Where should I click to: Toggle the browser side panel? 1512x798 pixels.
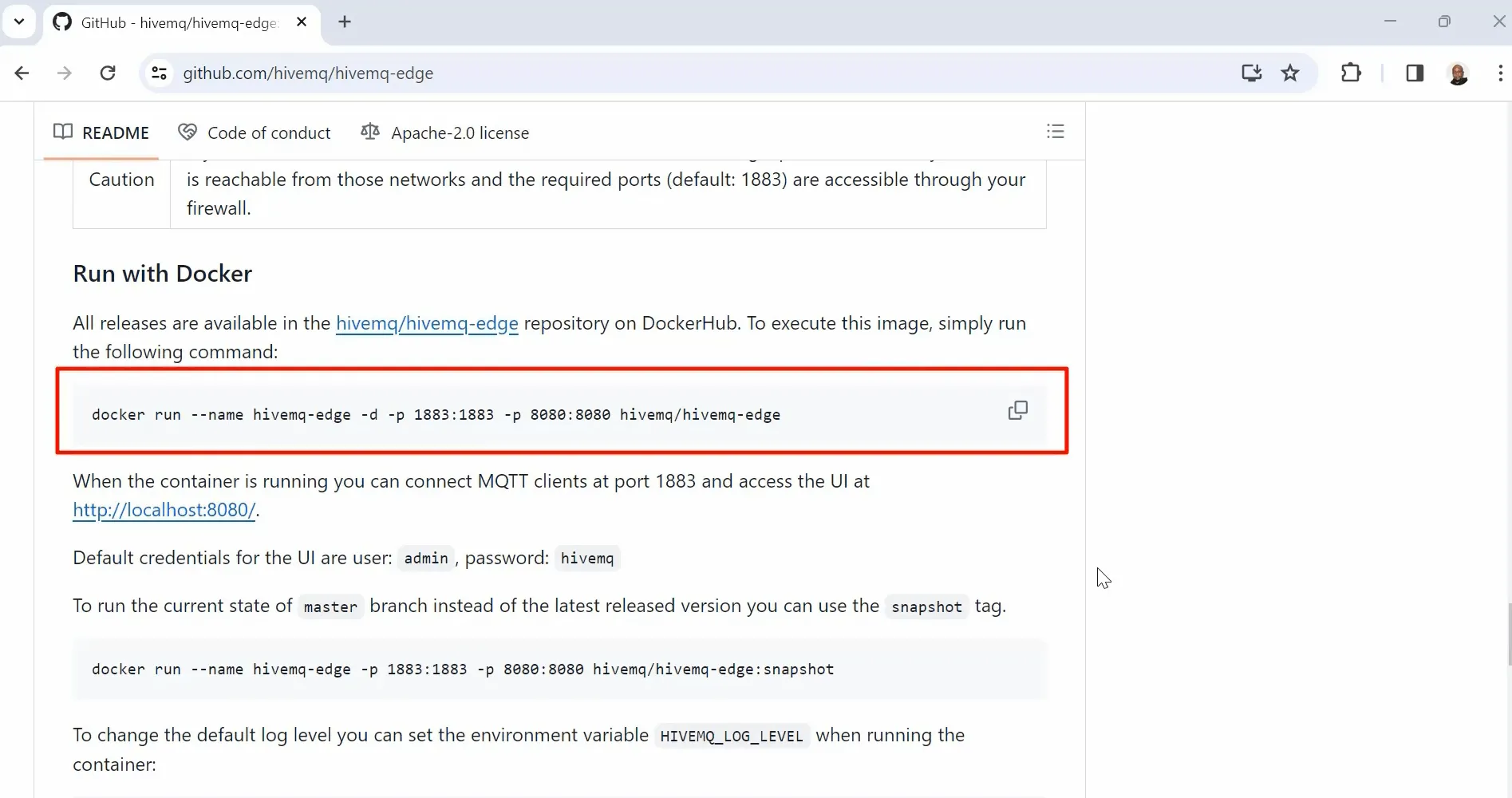[x=1415, y=73]
